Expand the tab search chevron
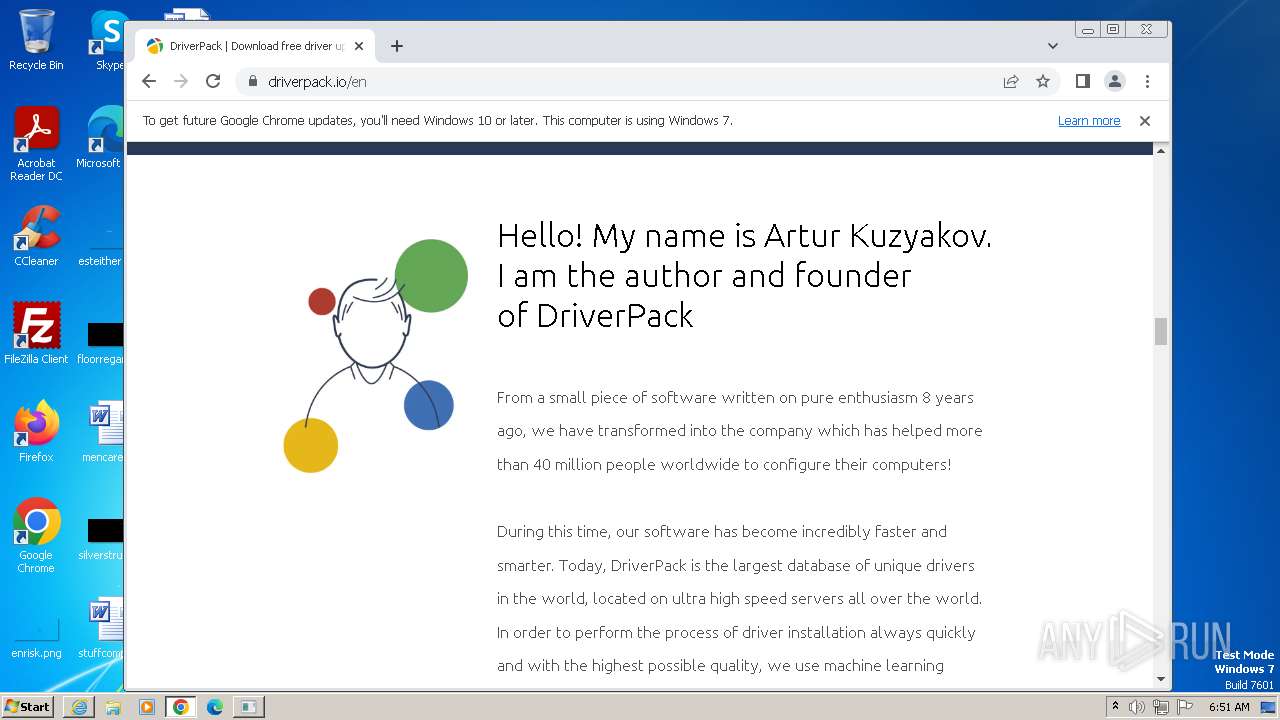1280x720 pixels. (x=1053, y=46)
